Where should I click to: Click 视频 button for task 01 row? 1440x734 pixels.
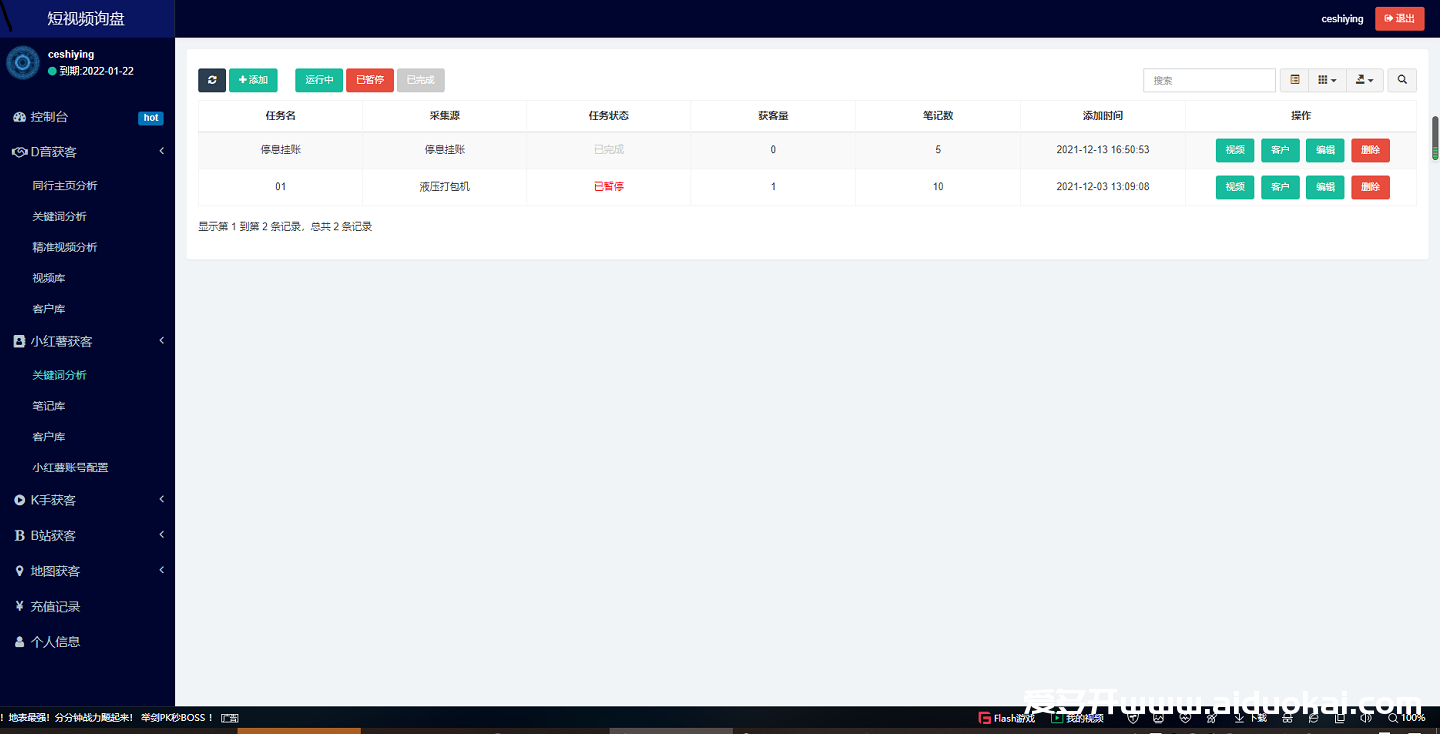[x=1235, y=187]
